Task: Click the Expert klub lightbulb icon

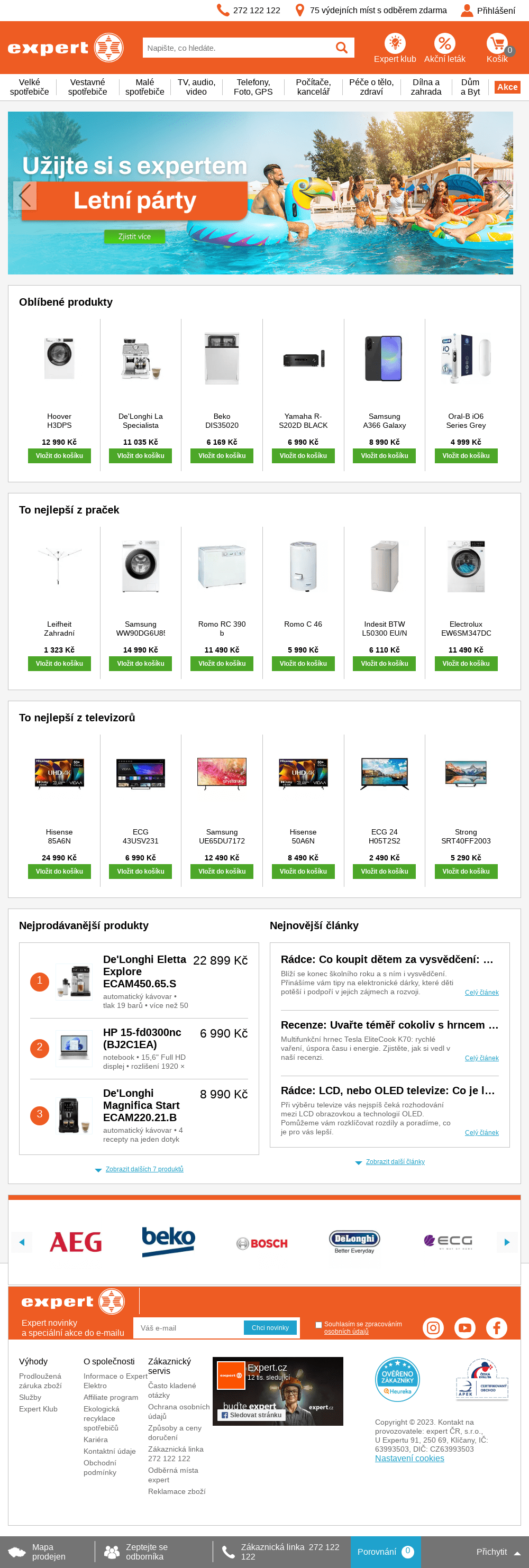Action: point(395,43)
